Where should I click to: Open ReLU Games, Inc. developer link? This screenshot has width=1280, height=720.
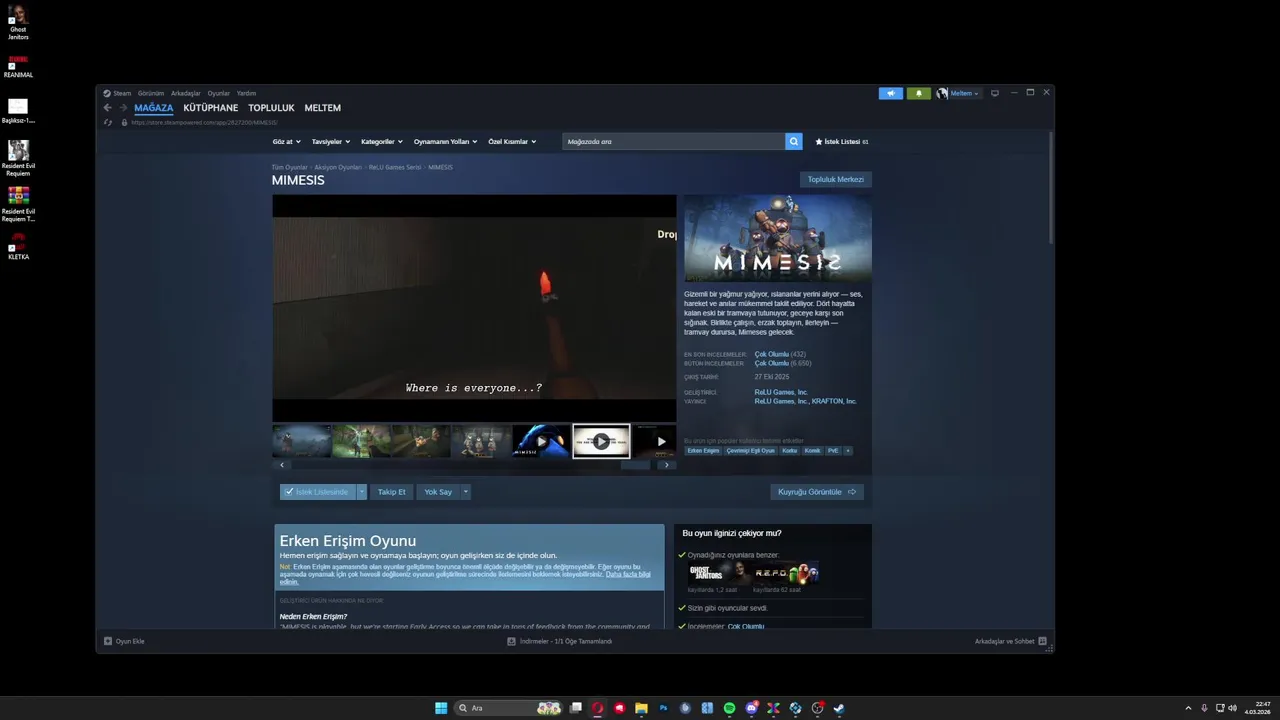(781, 392)
